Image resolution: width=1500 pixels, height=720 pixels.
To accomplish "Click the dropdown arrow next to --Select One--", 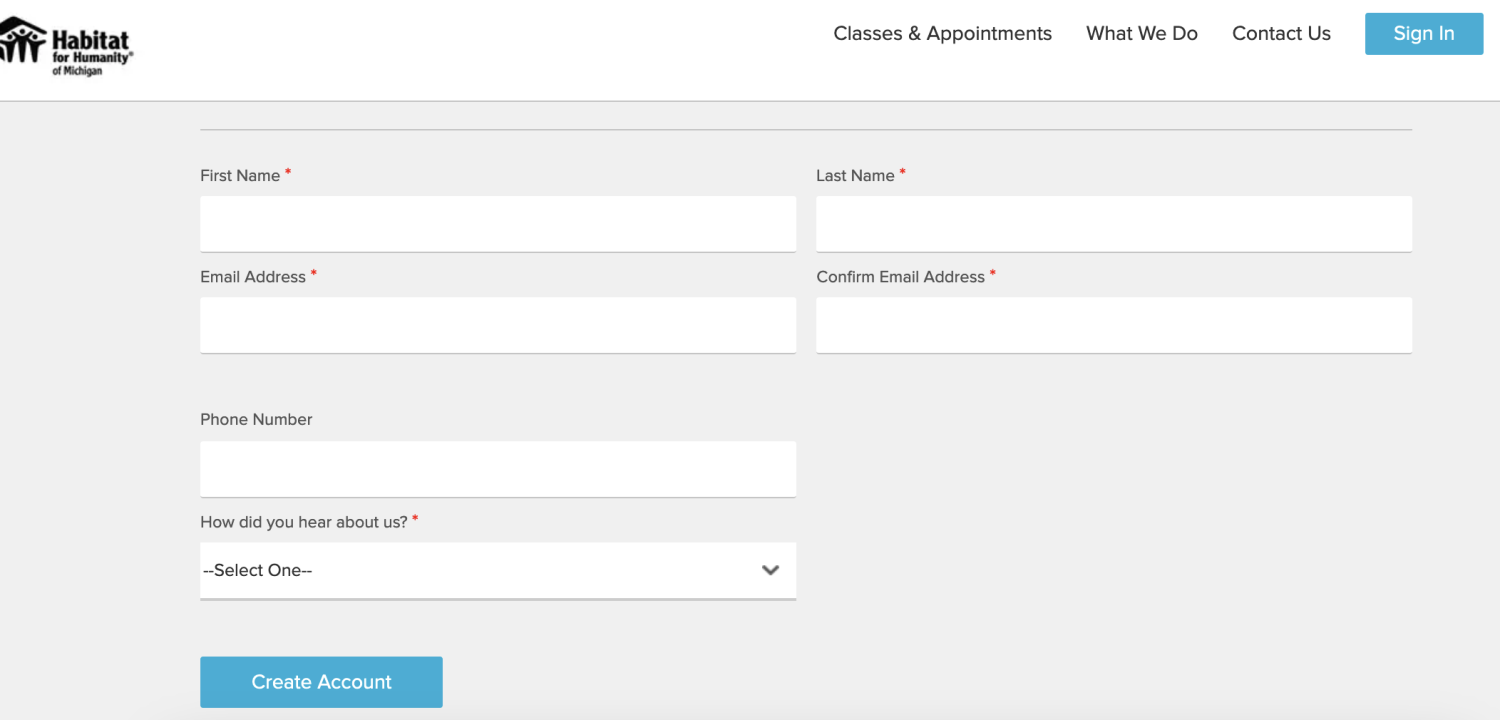I will coord(770,570).
